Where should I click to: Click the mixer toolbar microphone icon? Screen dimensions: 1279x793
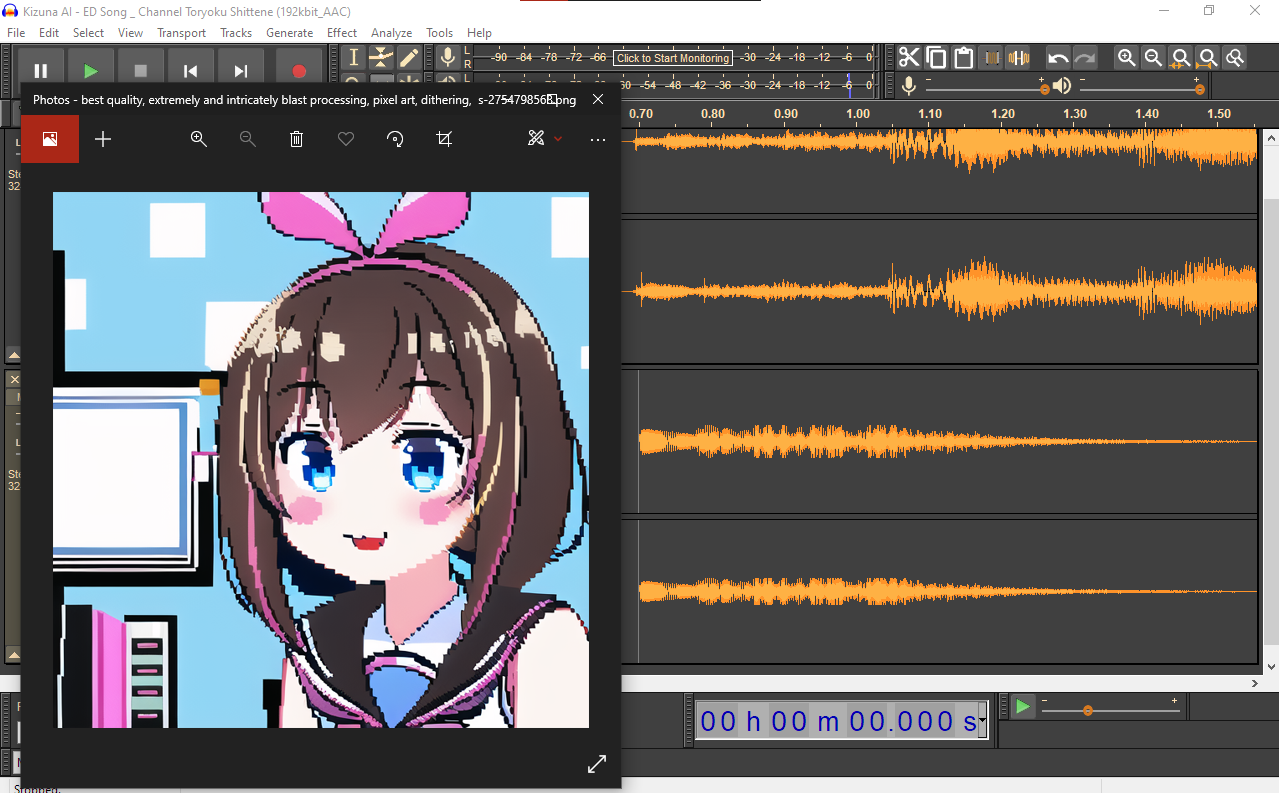(x=909, y=86)
